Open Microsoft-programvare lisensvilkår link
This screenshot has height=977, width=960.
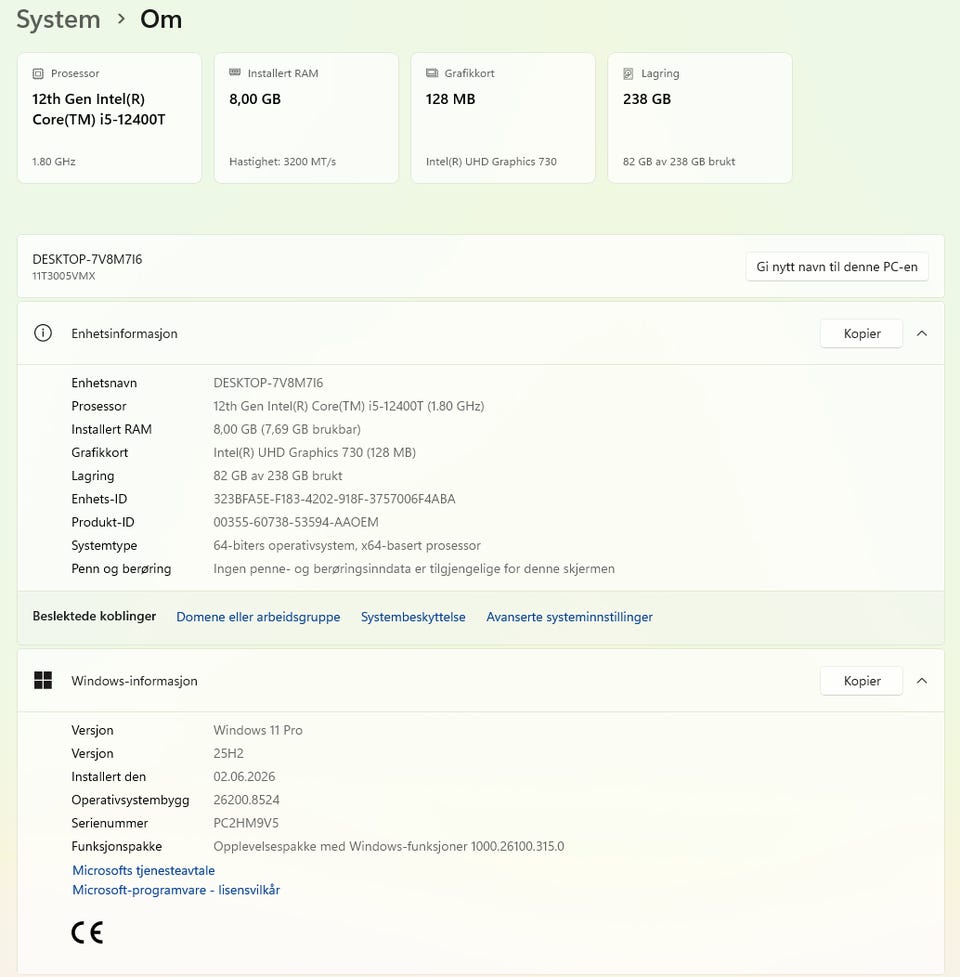pyautogui.click(x=176, y=890)
